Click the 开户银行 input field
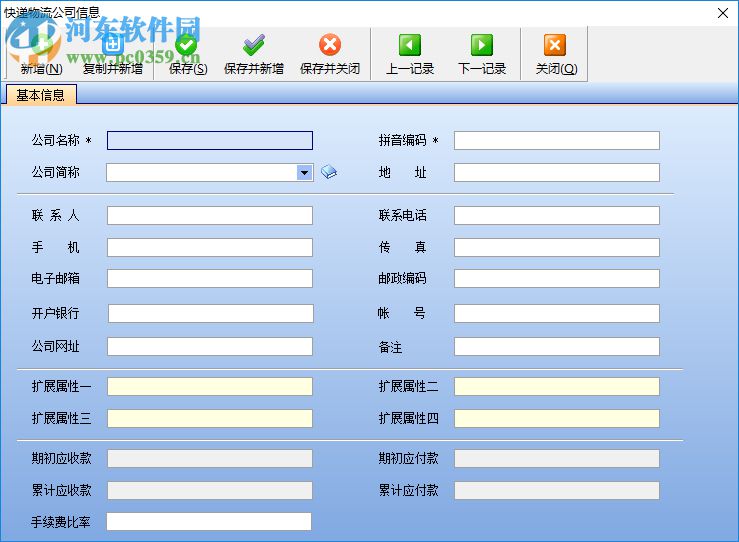This screenshot has width=739, height=542. point(211,313)
